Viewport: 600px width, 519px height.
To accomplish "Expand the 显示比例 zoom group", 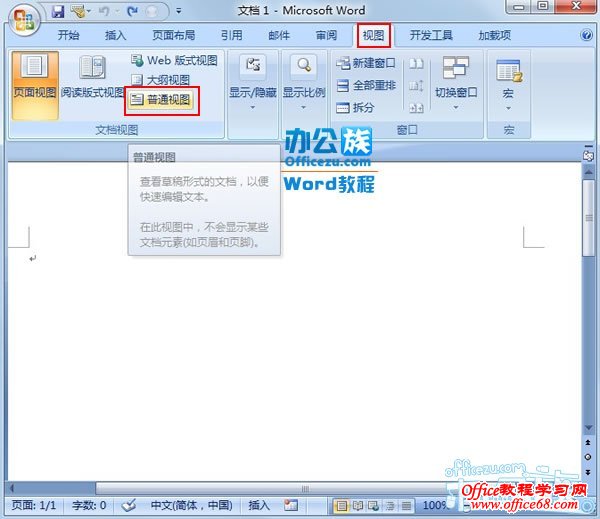I will coord(304,82).
